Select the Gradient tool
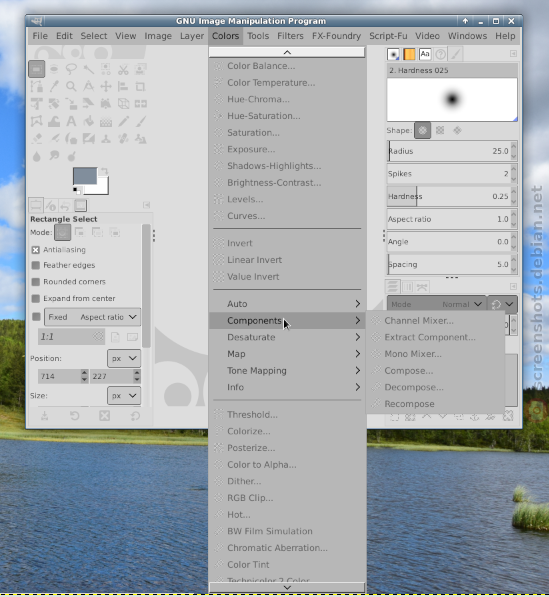Image resolution: width=549 pixels, height=597 pixels. click(106, 121)
